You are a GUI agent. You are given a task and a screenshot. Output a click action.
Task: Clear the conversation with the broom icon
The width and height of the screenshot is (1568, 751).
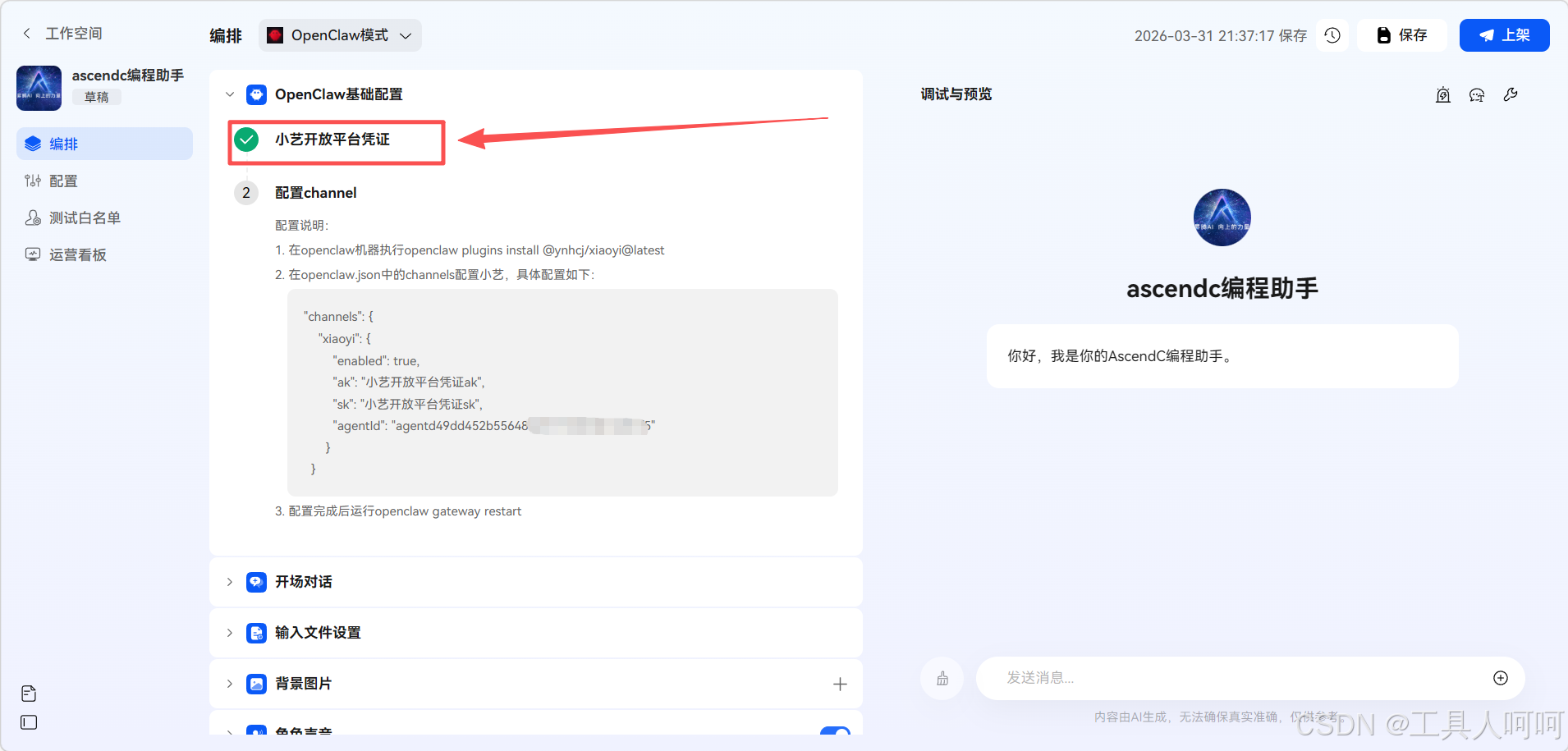point(942,678)
